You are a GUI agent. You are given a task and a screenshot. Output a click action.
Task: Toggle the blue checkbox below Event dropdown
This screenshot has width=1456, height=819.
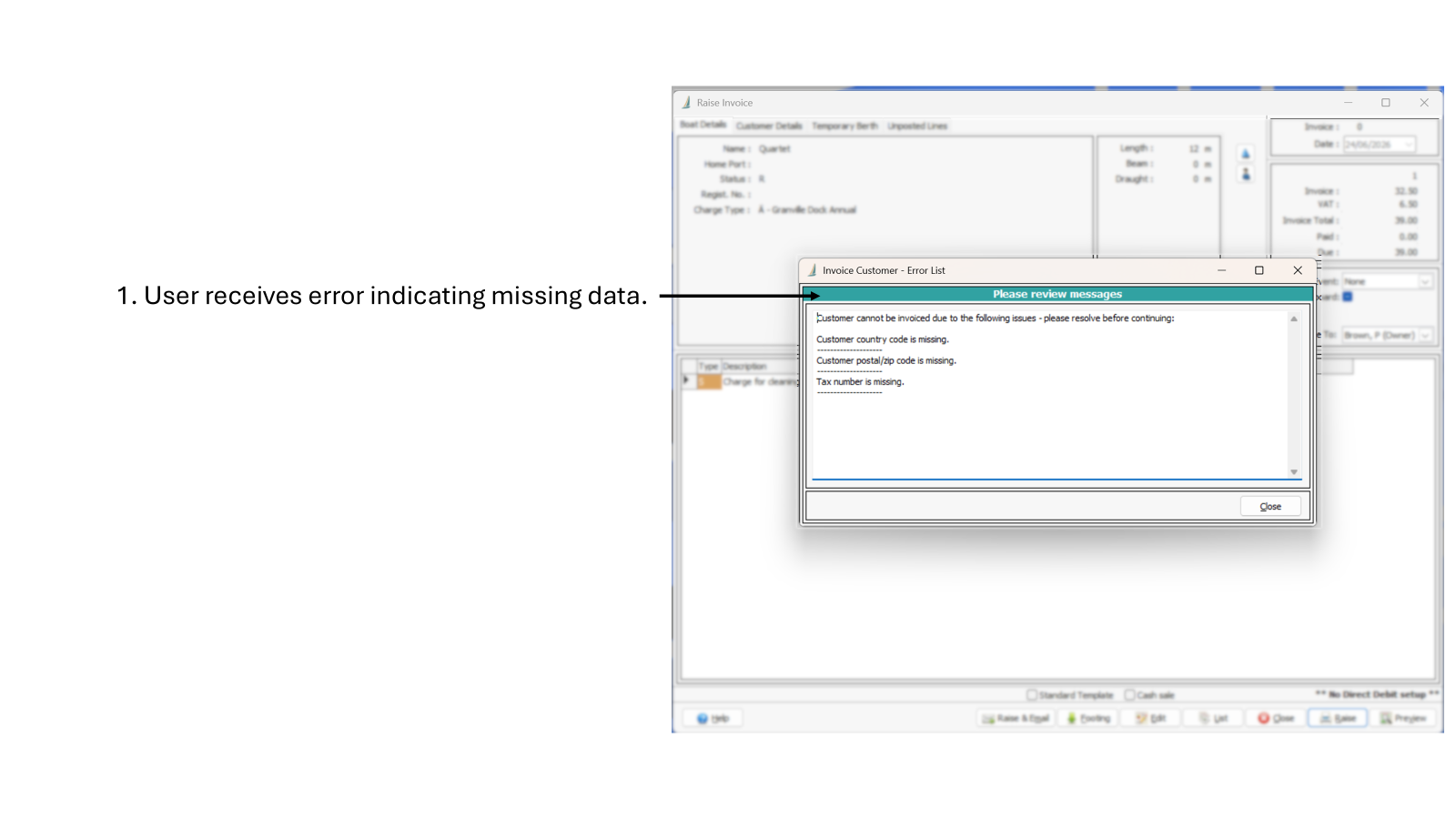pos(1348,297)
